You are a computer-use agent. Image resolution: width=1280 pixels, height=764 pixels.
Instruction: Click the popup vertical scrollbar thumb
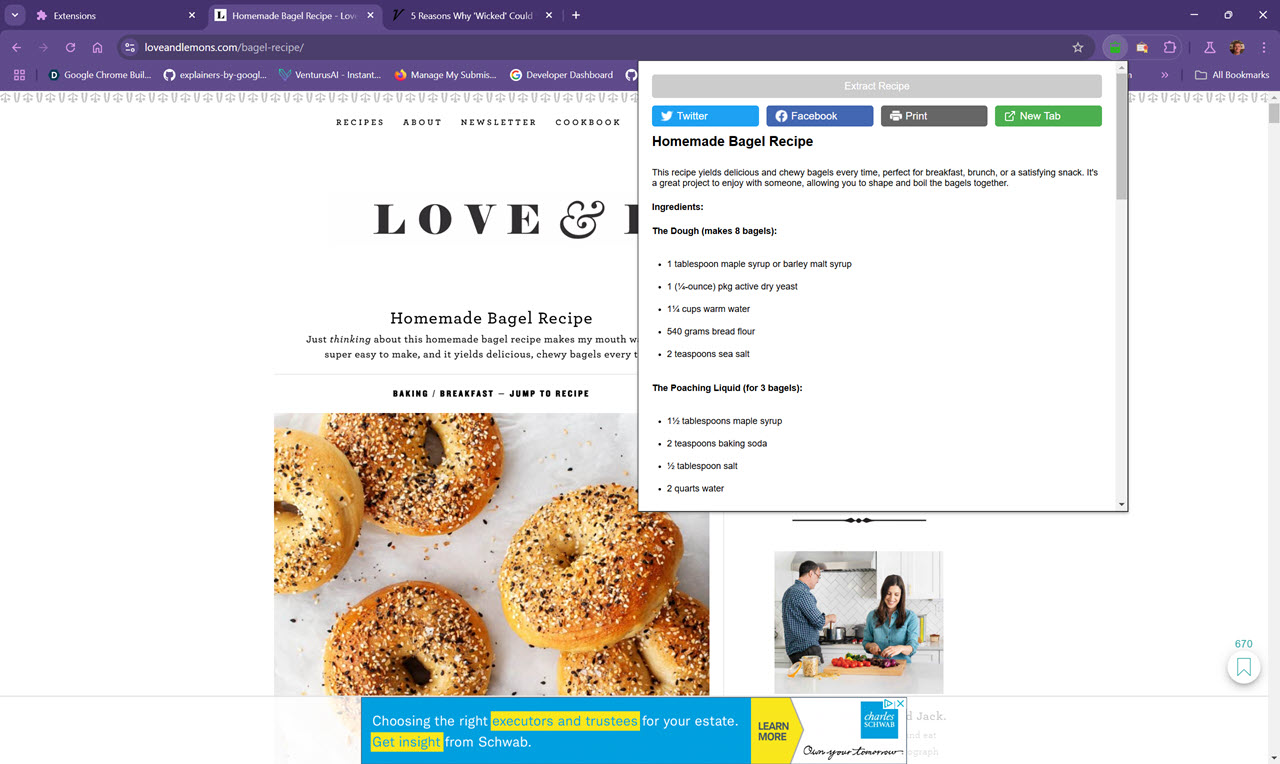[1121, 137]
